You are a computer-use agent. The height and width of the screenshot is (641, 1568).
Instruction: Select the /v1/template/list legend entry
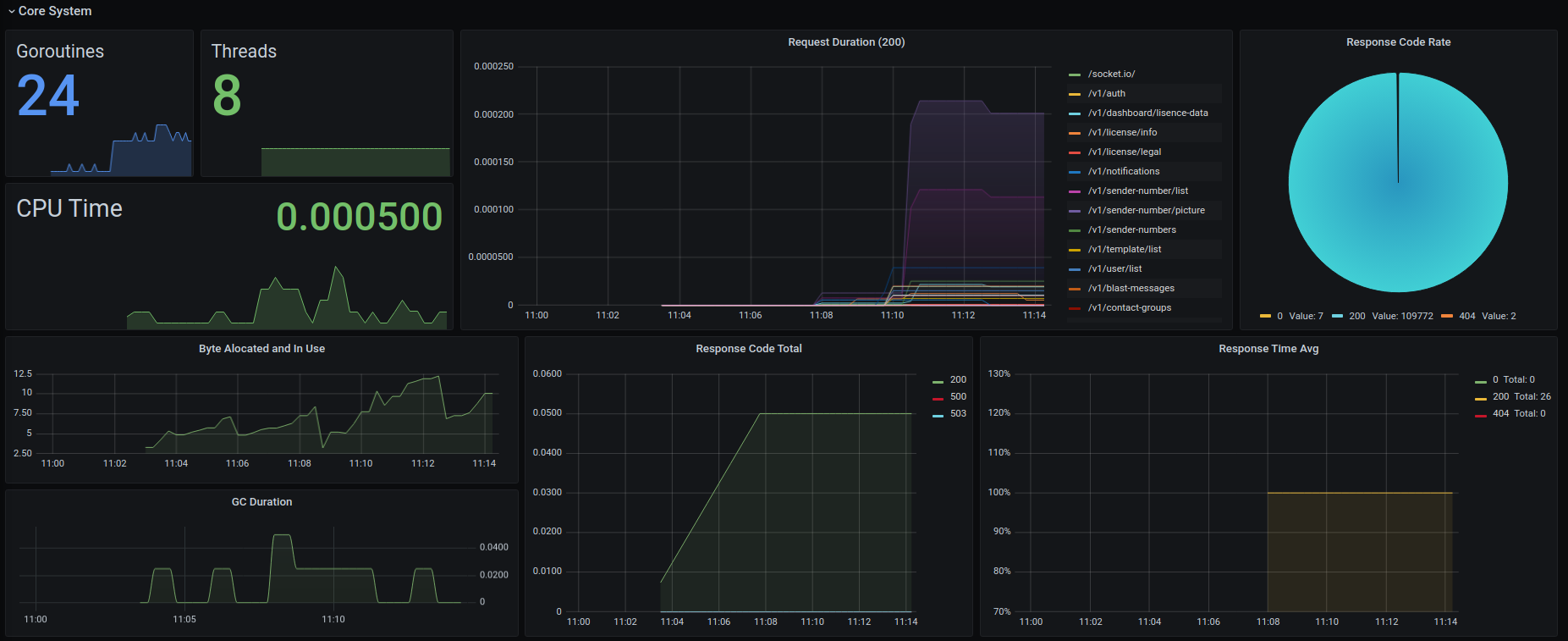(1124, 250)
